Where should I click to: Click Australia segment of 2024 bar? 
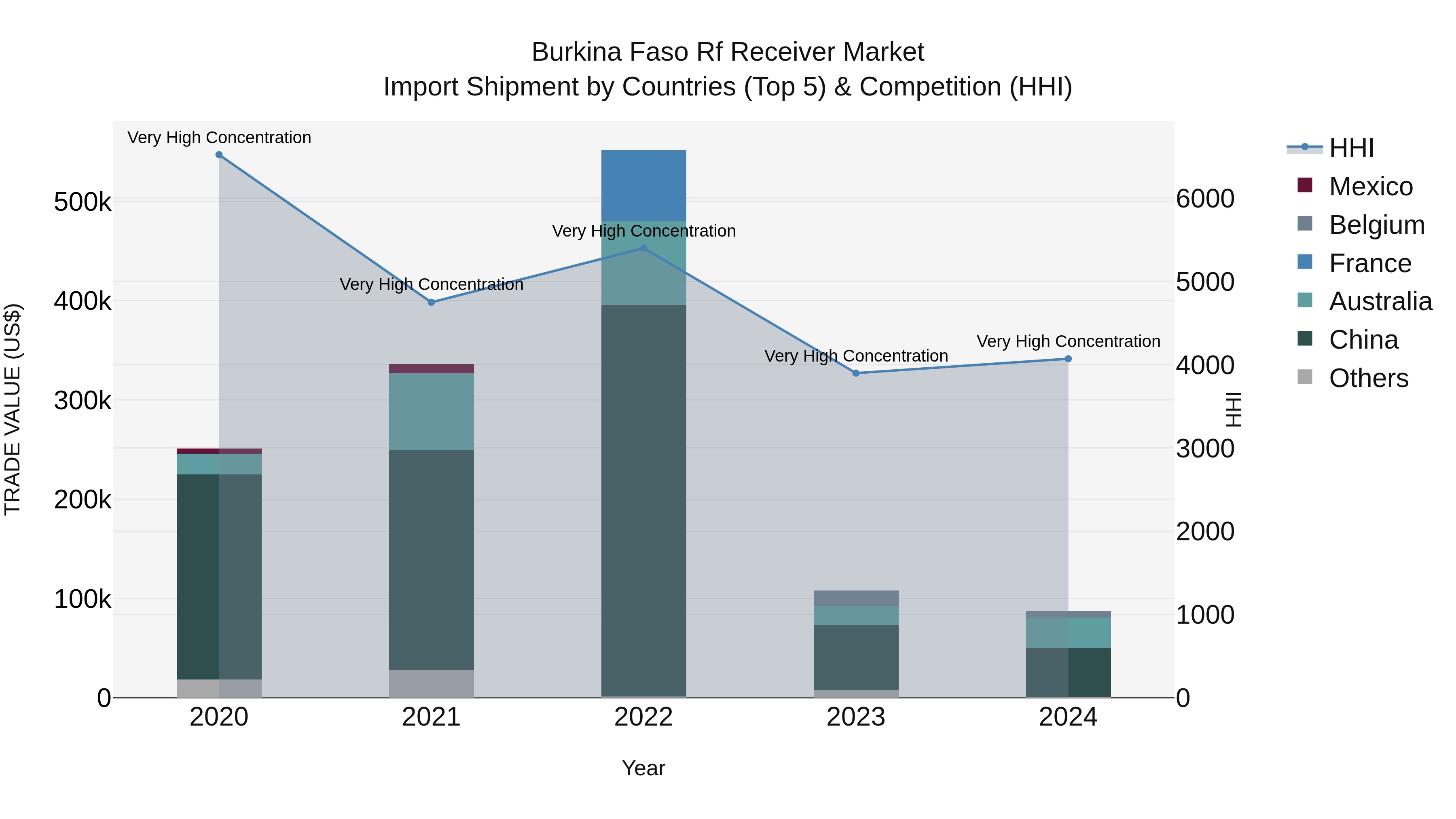[1068, 633]
